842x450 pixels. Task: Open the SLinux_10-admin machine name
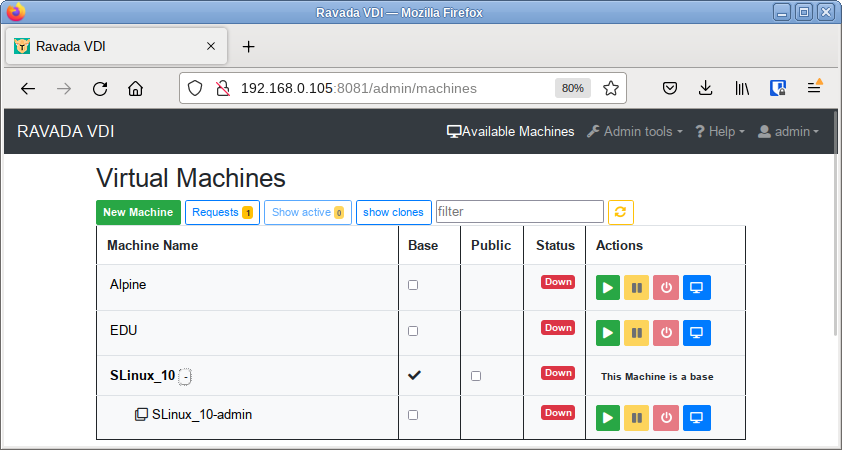(202, 415)
